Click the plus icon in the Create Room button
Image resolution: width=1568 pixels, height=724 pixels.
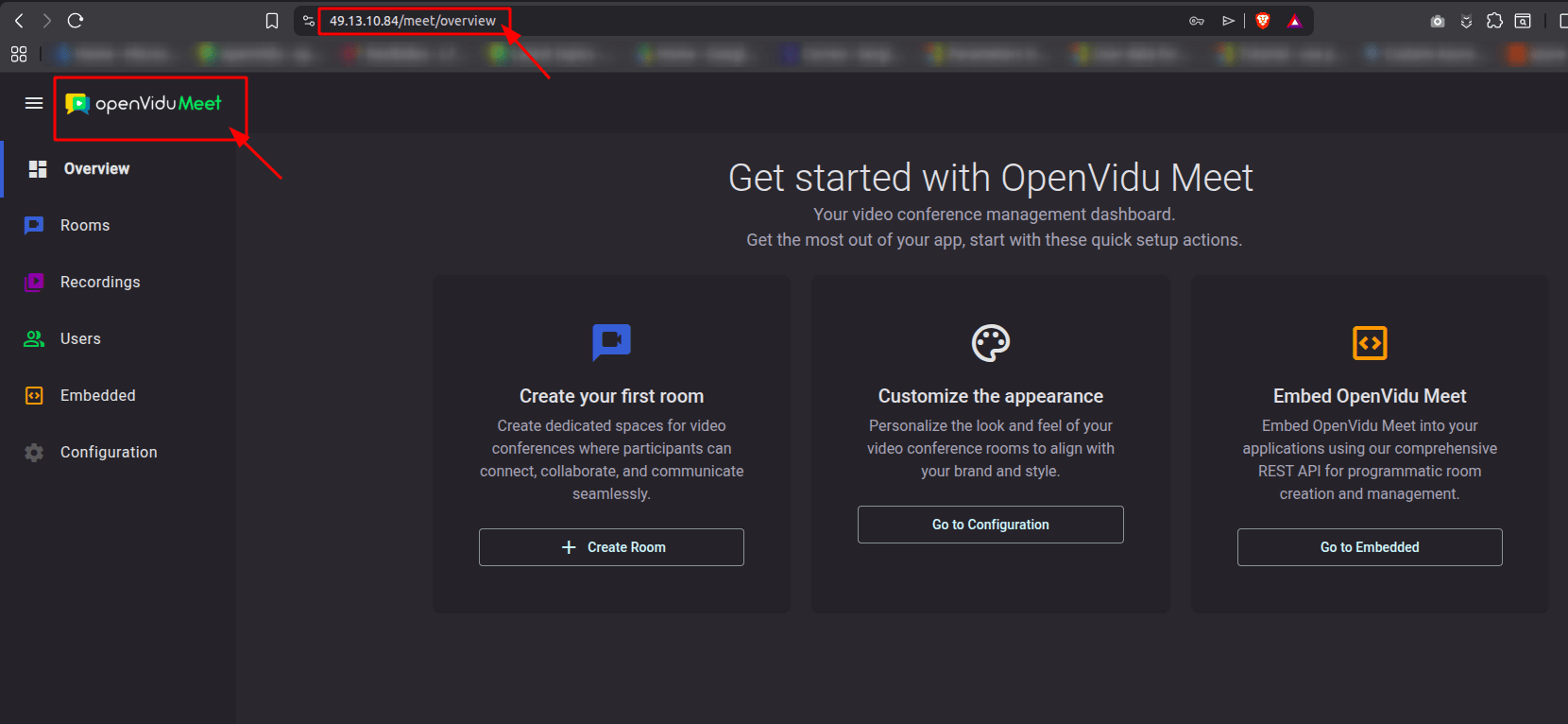pyautogui.click(x=569, y=547)
